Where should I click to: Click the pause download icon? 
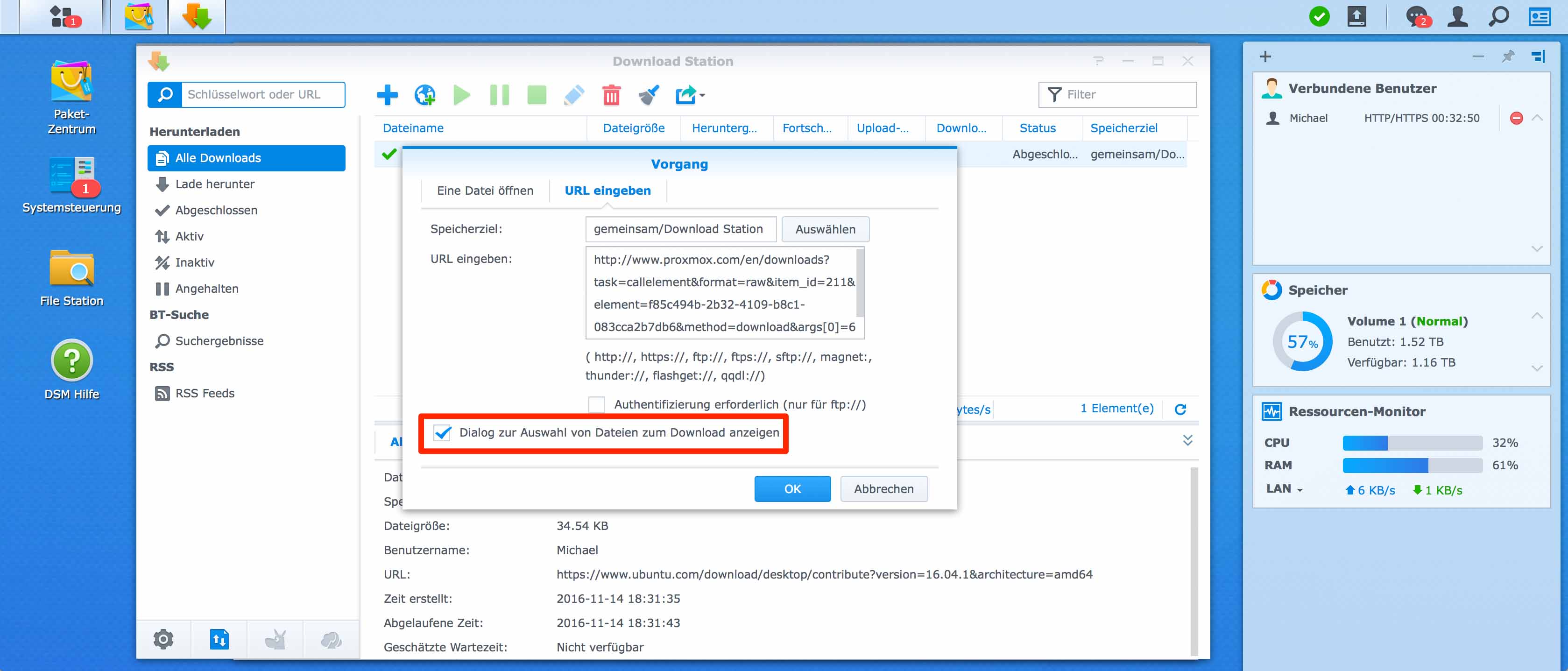coord(499,95)
